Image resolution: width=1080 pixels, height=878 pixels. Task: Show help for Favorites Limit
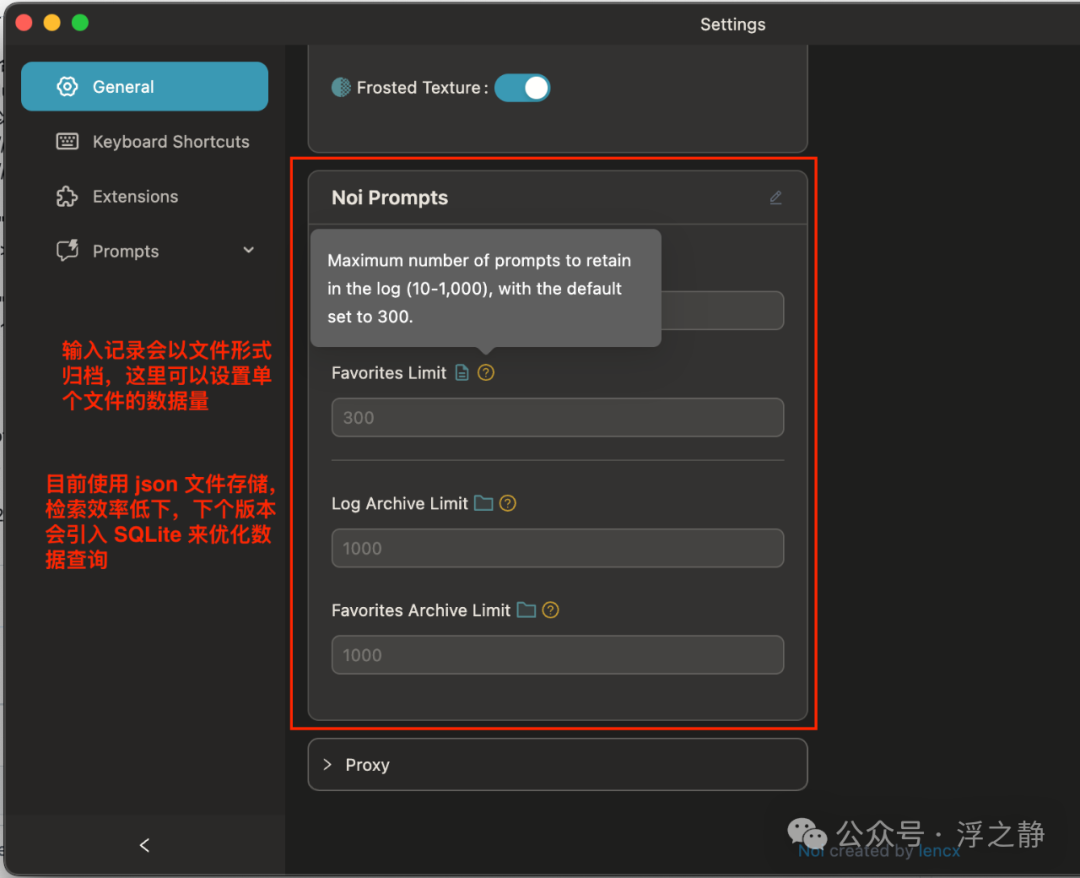486,373
